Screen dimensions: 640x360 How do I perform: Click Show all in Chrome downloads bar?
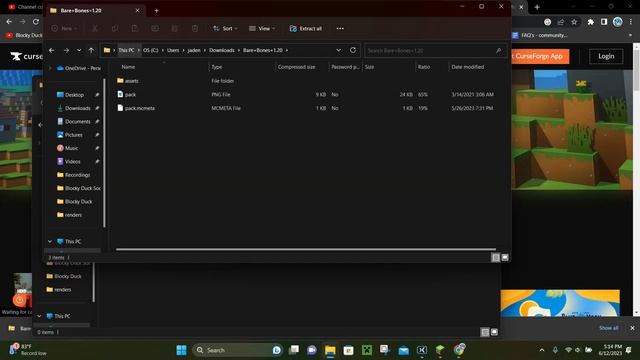tap(609, 328)
